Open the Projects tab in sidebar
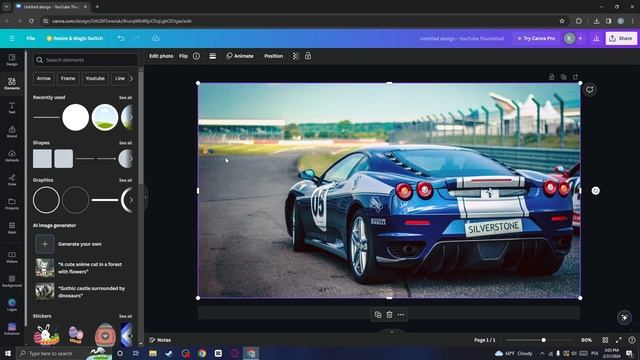The image size is (640, 360). click(12, 204)
